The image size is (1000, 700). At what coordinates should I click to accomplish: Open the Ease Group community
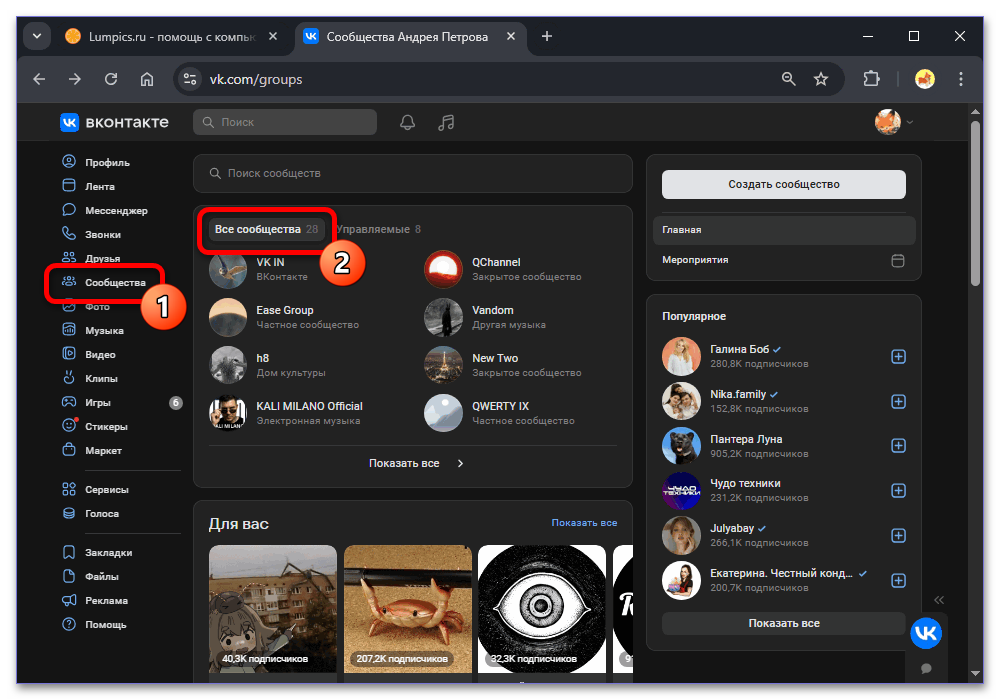[284, 310]
